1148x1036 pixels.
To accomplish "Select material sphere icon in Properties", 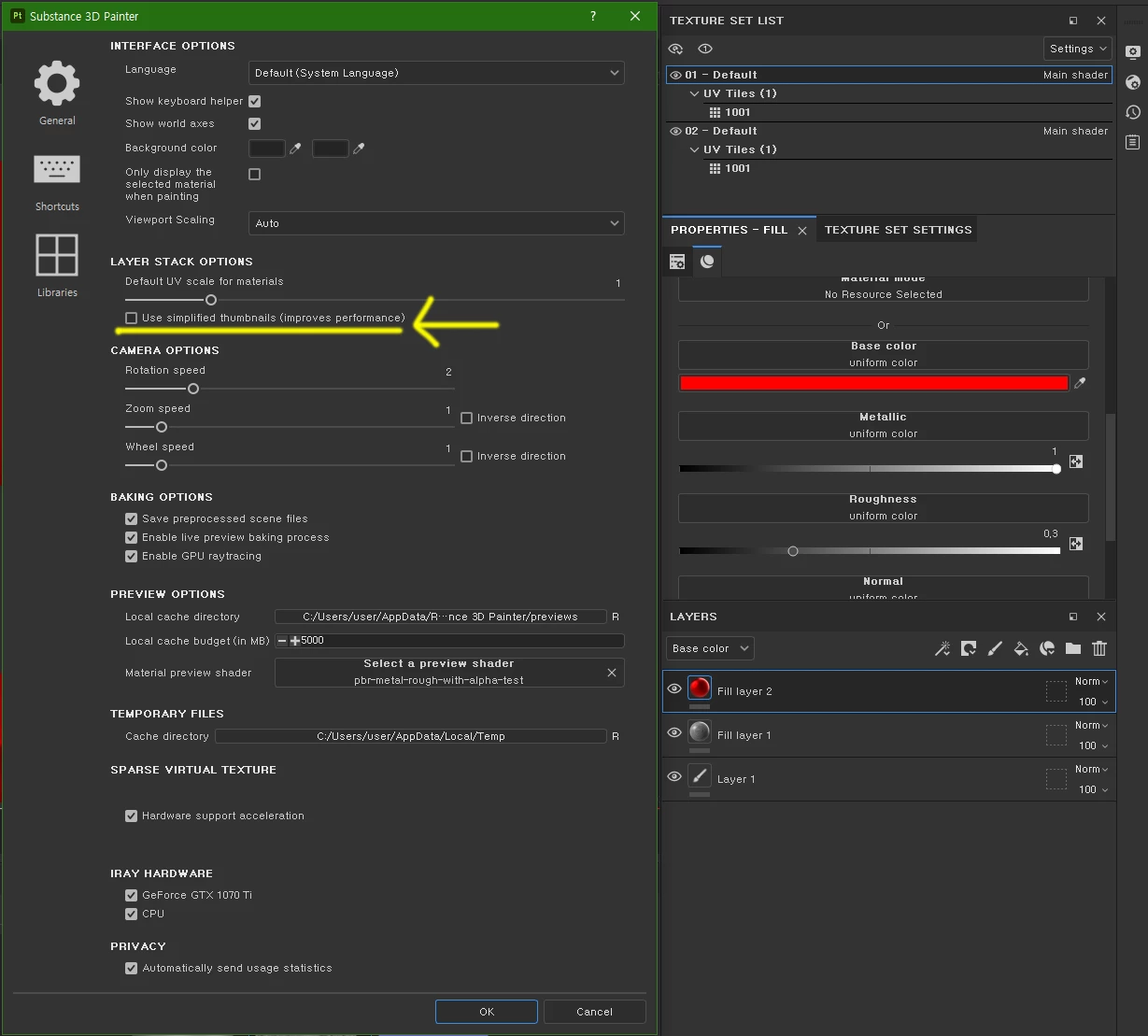I will (x=707, y=262).
